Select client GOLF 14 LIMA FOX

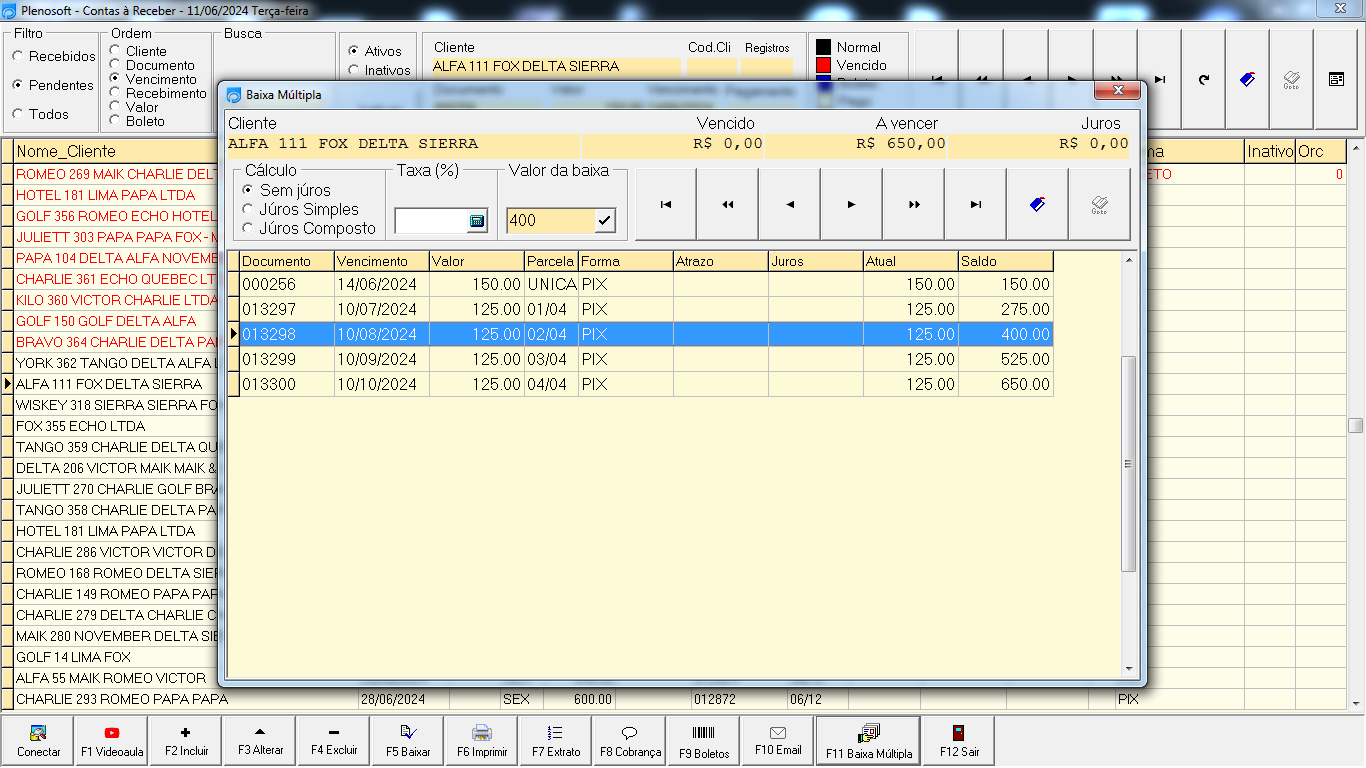coord(115,657)
